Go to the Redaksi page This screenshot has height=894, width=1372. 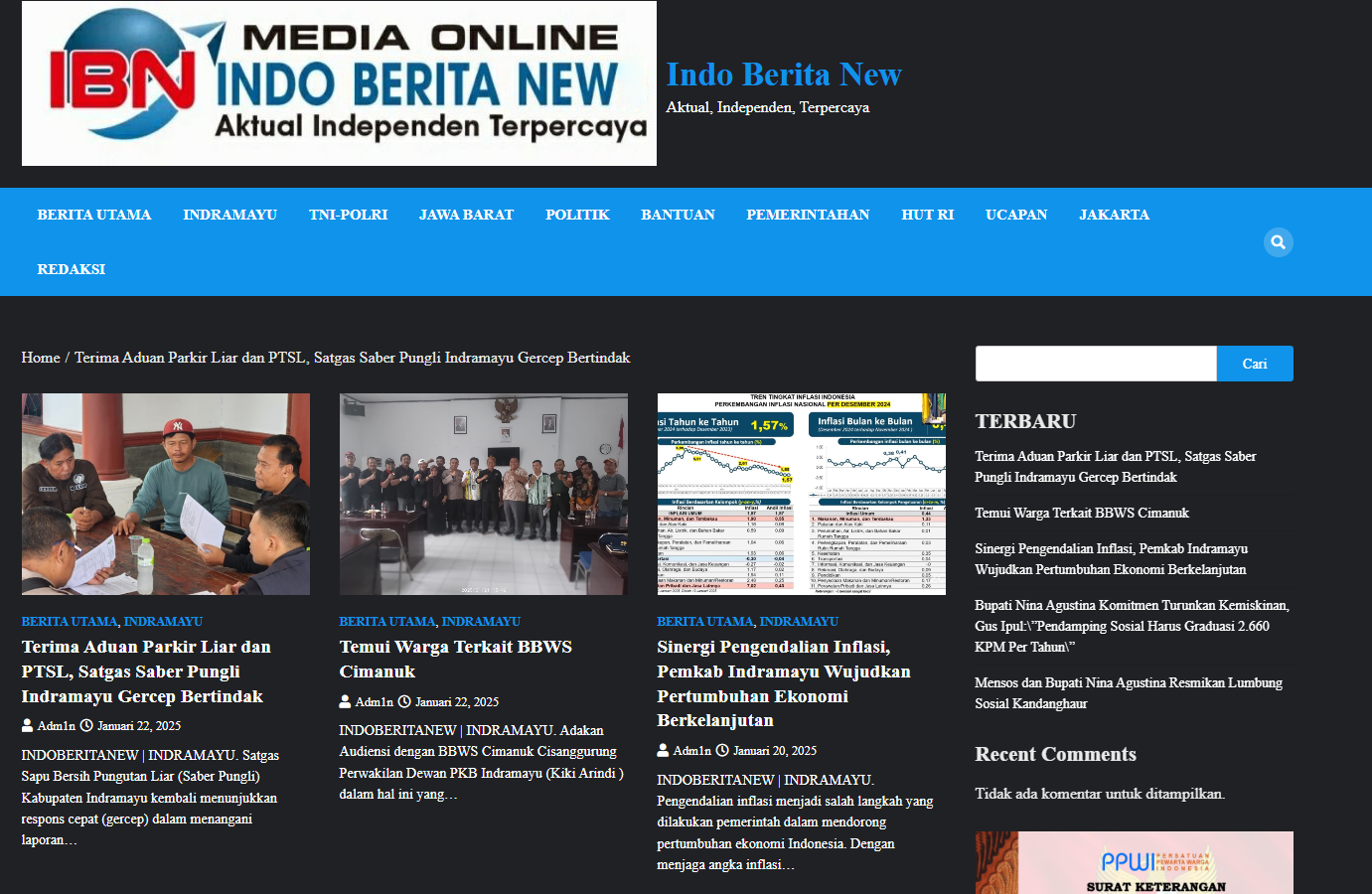tap(72, 269)
